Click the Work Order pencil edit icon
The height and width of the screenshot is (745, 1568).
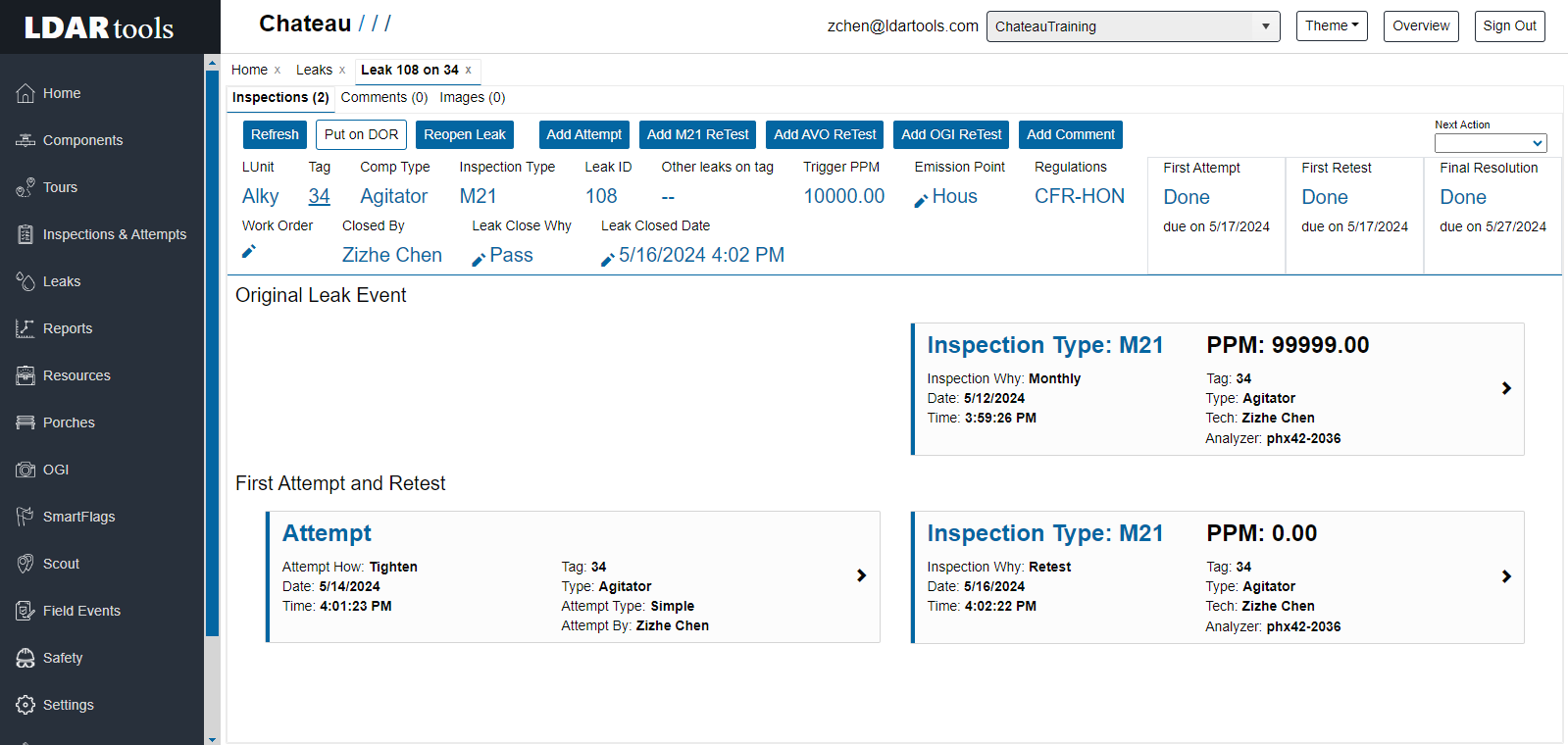point(249,252)
